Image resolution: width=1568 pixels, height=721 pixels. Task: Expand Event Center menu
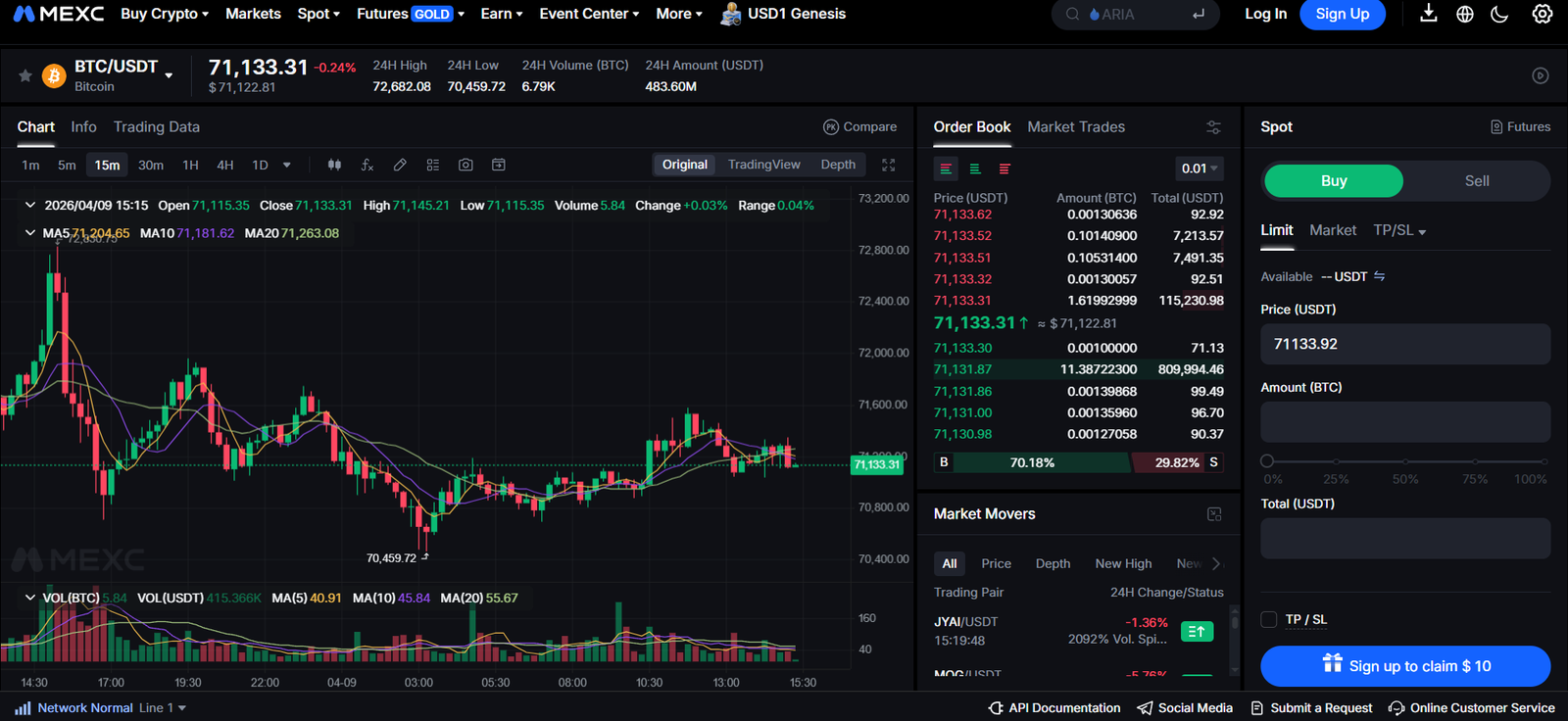click(589, 14)
